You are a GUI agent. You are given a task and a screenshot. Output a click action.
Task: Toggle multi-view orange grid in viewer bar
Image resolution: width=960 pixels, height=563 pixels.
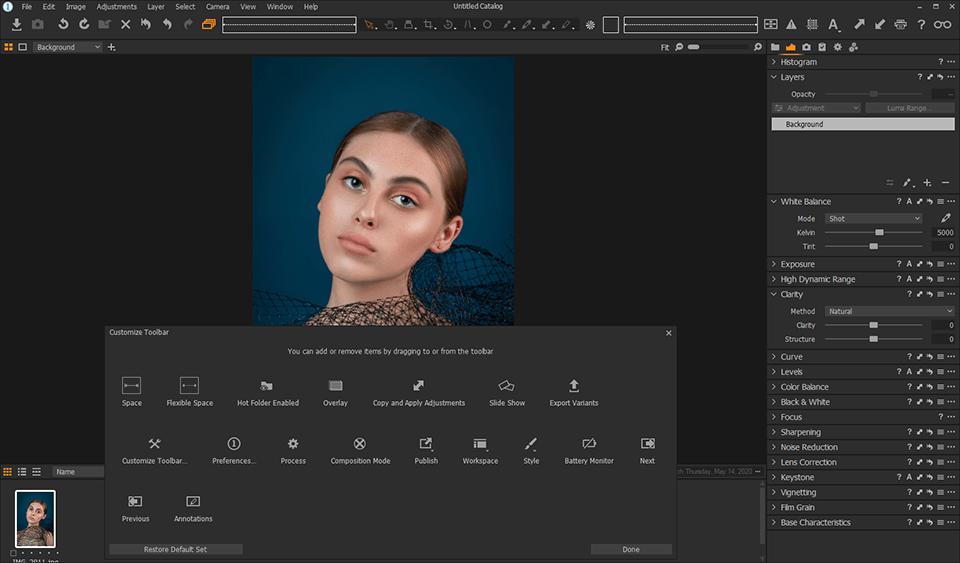(9, 47)
